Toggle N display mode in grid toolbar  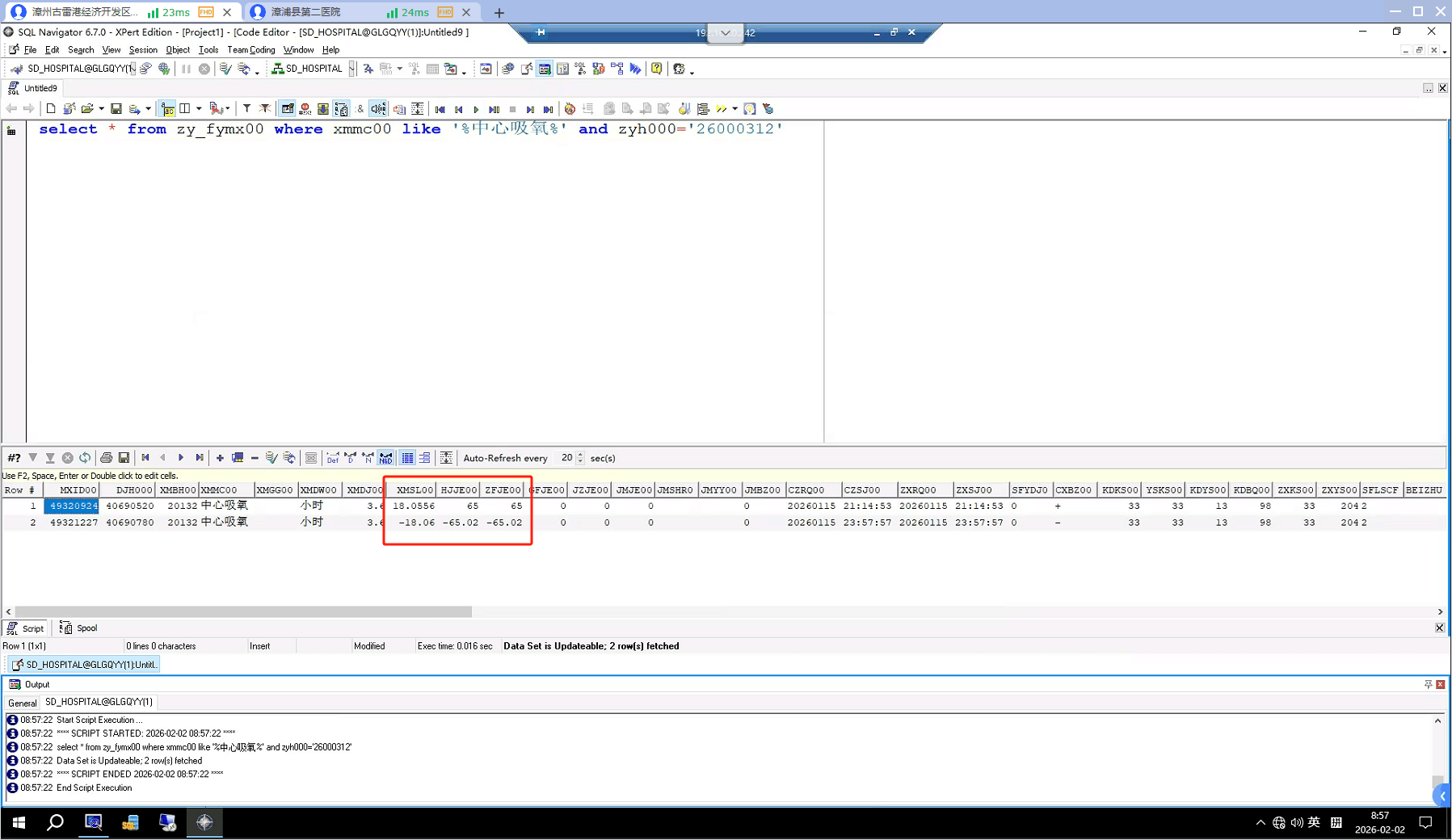(368, 458)
